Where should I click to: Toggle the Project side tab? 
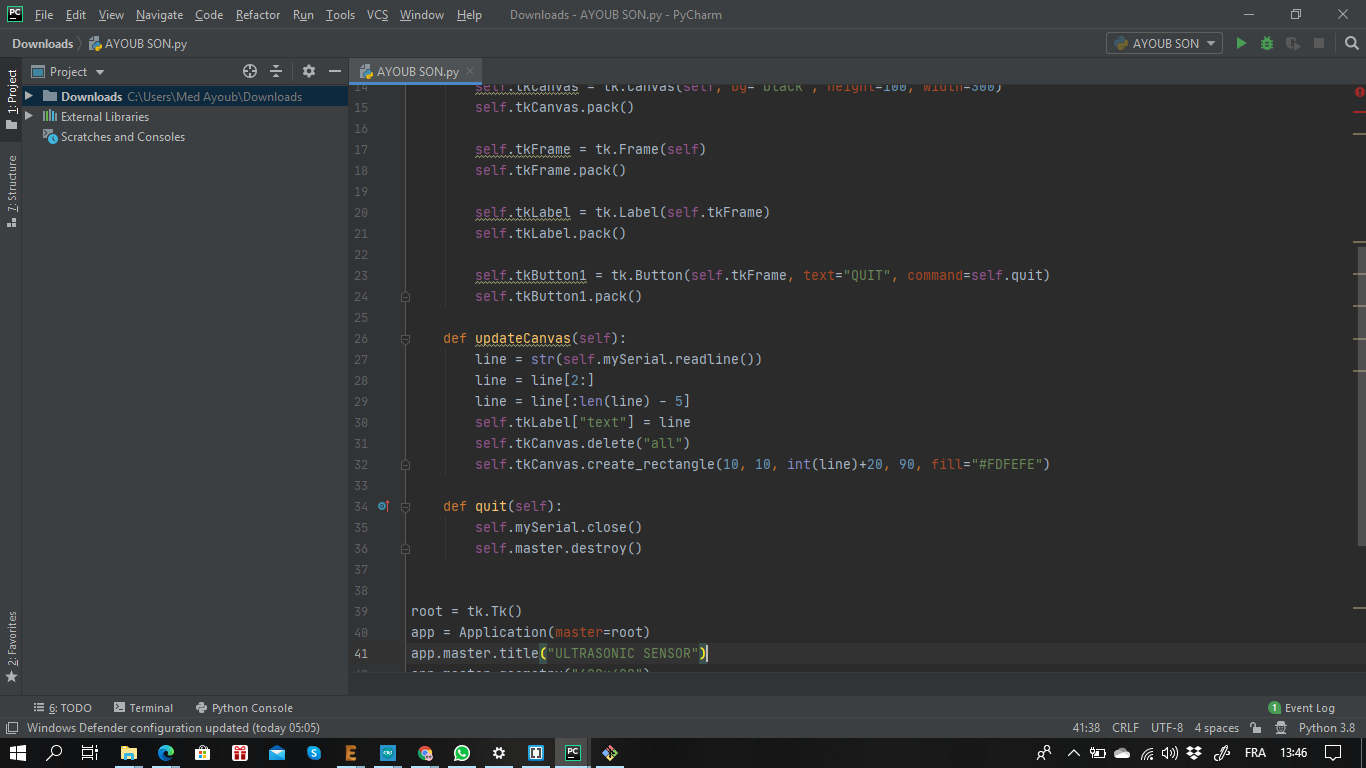(11, 100)
